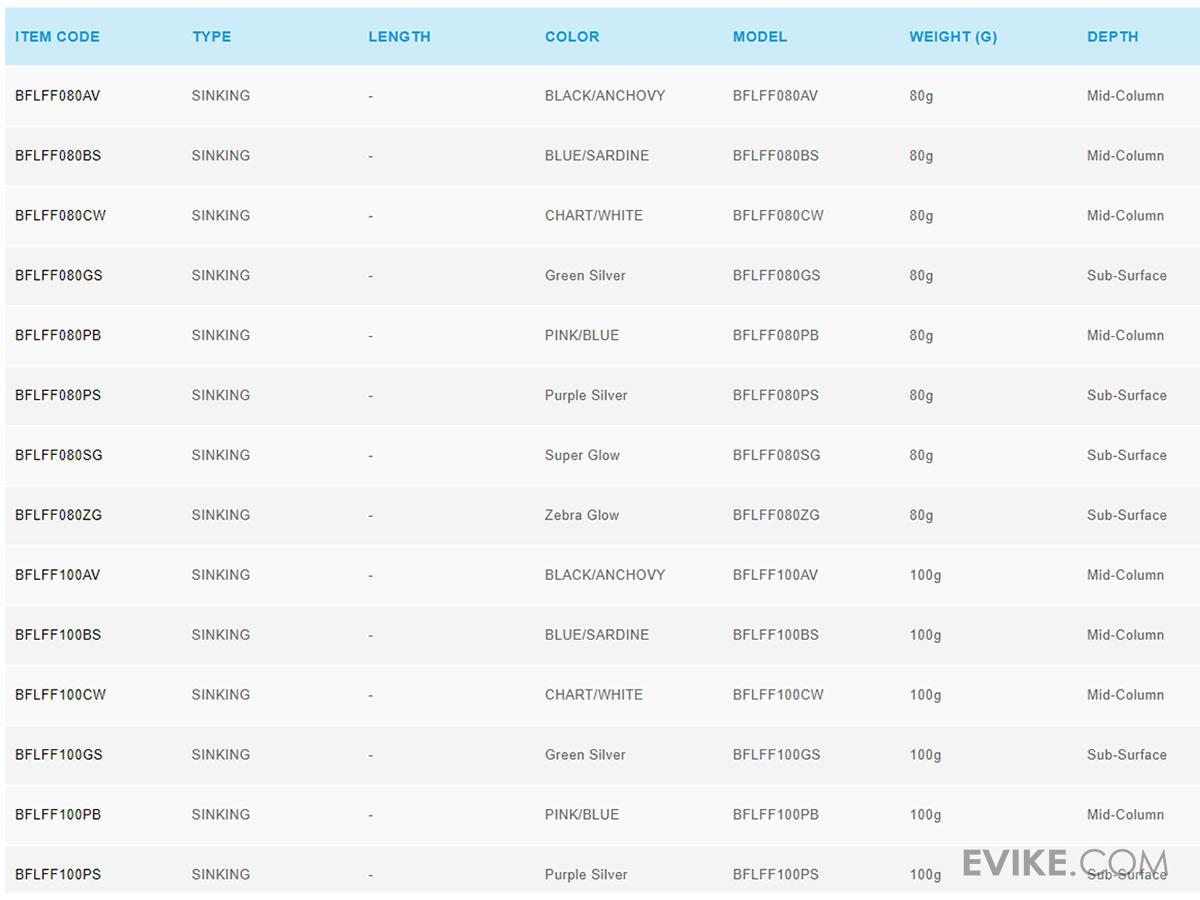Click the Super Glow color cell
The width and height of the screenshot is (1200, 900).
coord(582,456)
